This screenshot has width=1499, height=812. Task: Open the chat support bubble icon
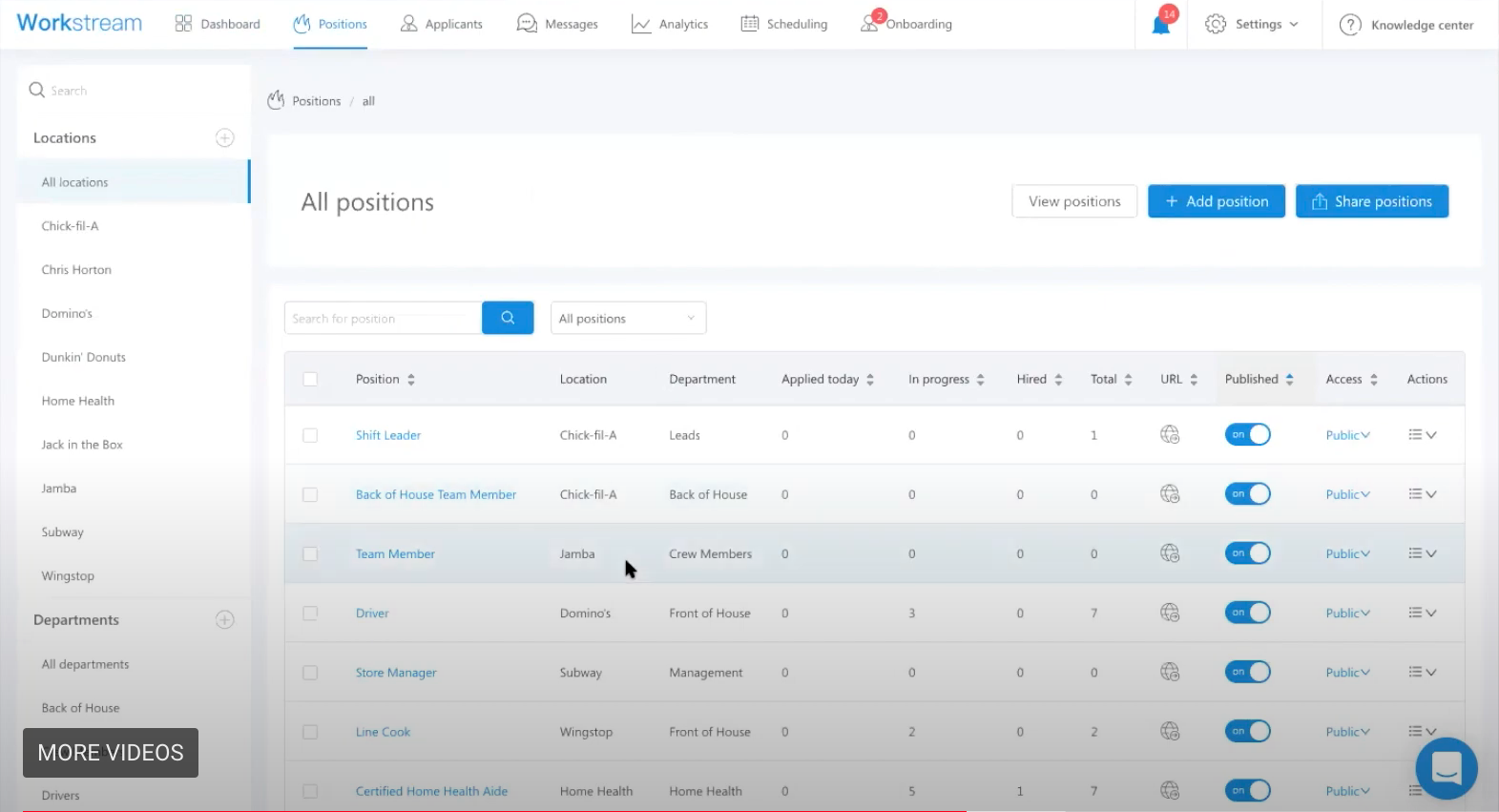click(x=1447, y=768)
